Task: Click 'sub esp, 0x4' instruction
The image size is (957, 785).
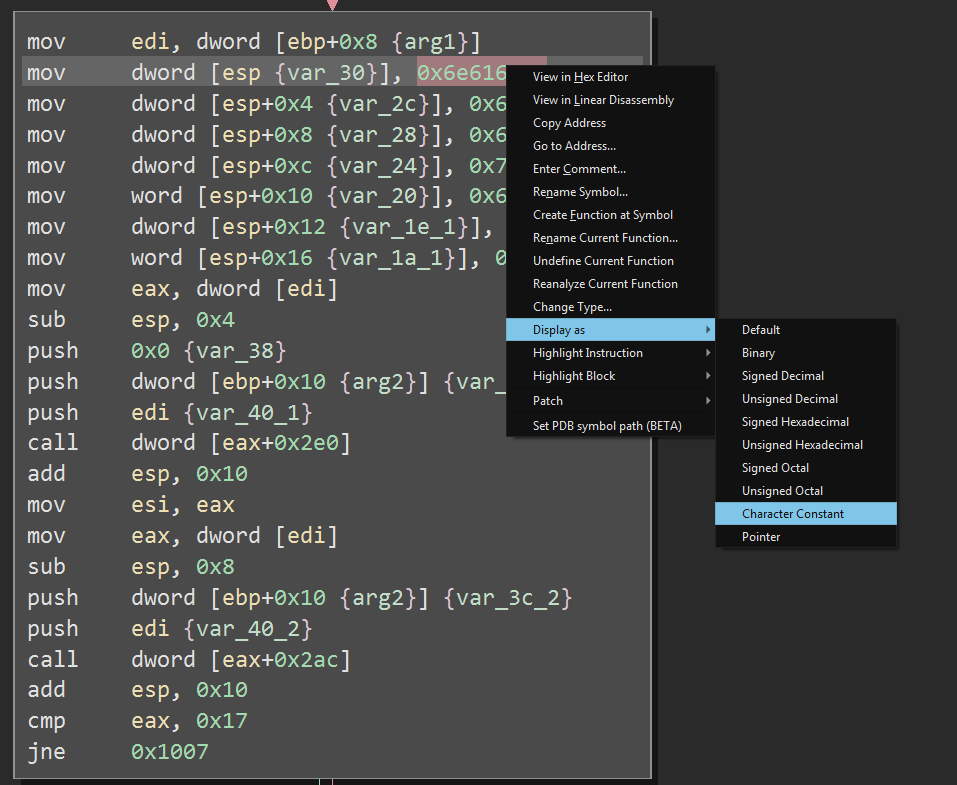Action: tap(131, 320)
